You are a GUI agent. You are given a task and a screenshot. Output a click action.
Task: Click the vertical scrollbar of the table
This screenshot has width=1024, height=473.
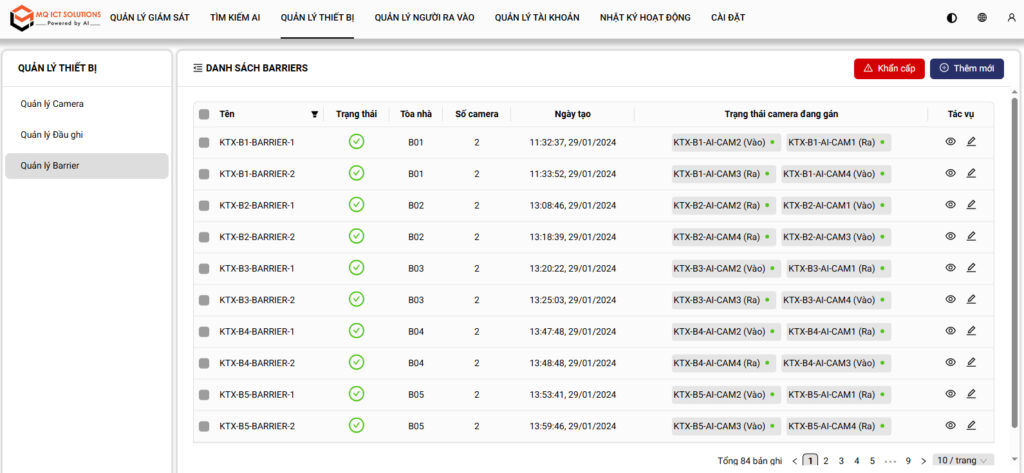pyautogui.click(x=1014, y=250)
